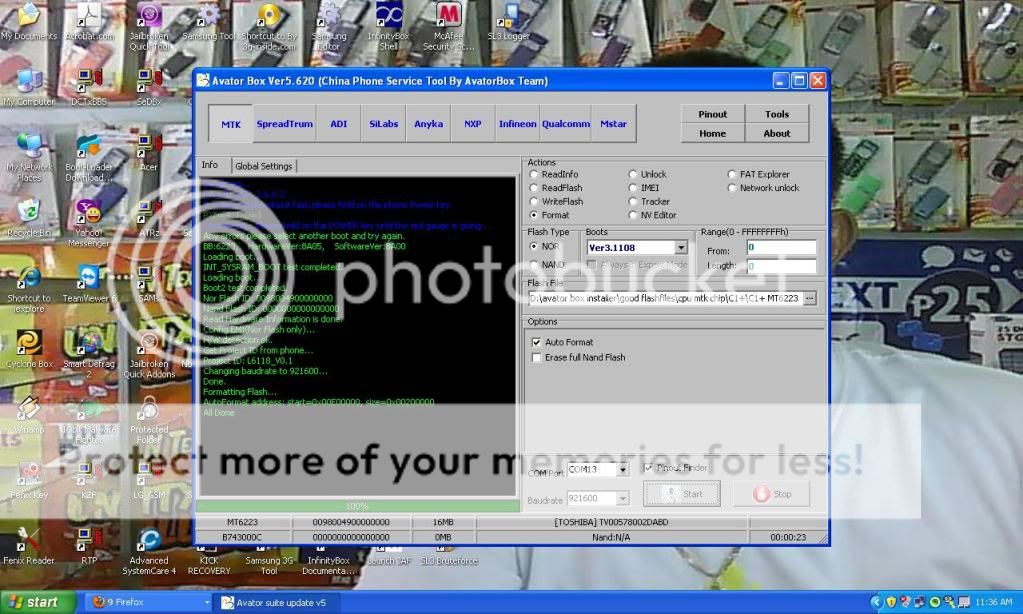Launch the TeamViewer 6 desktop icon
Image resolution: width=1023 pixels, height=614 pixels.
click(88, 279)
